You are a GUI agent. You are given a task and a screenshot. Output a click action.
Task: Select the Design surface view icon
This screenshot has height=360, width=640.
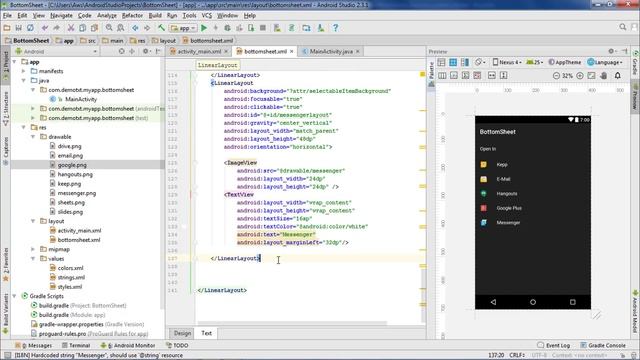point(441,62)
